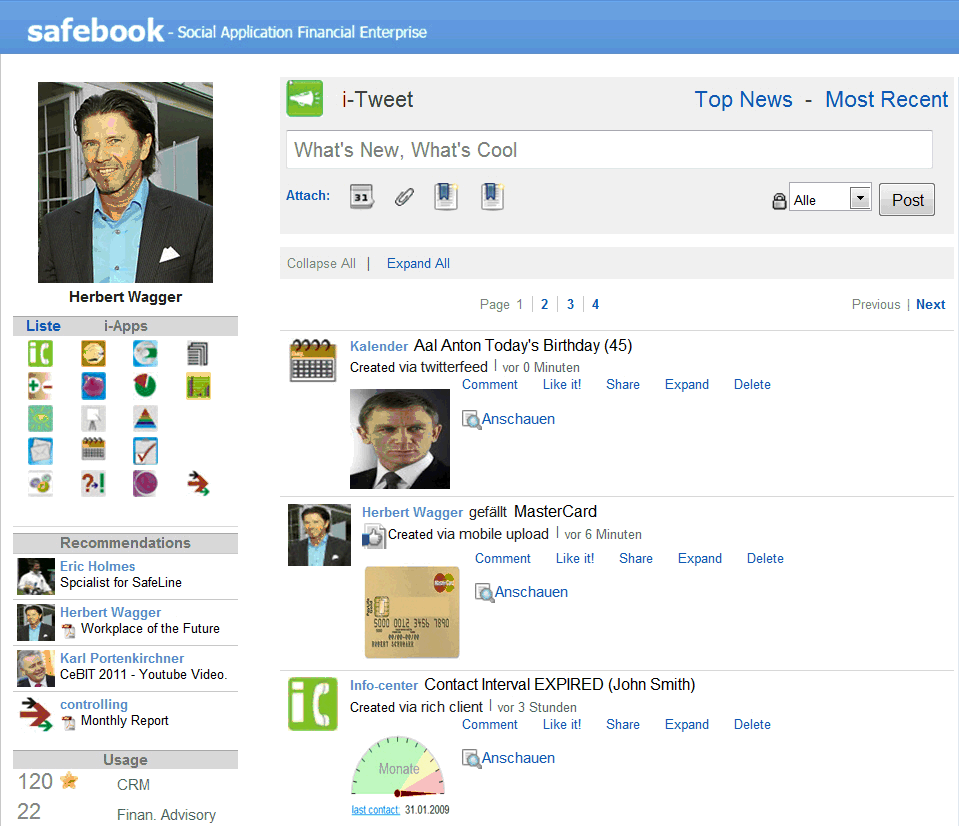
Task: Click Anschauen on the MasterCard post
Action: pyautogui.click(x=522, y=592)
